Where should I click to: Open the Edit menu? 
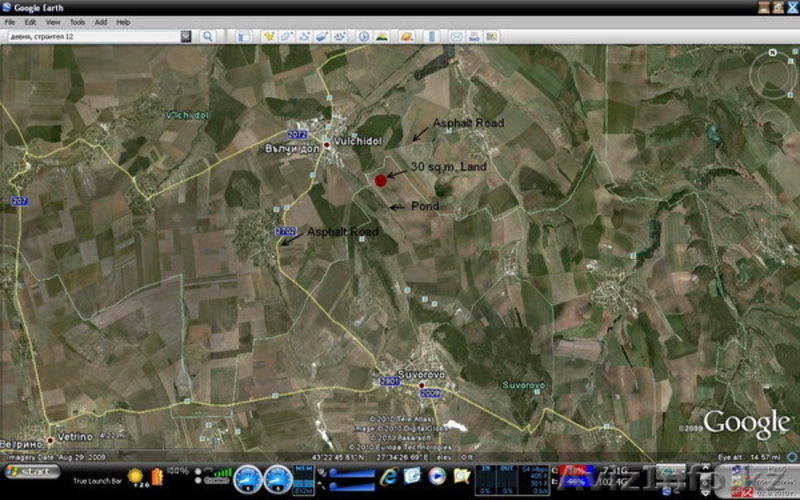point(30,22)
